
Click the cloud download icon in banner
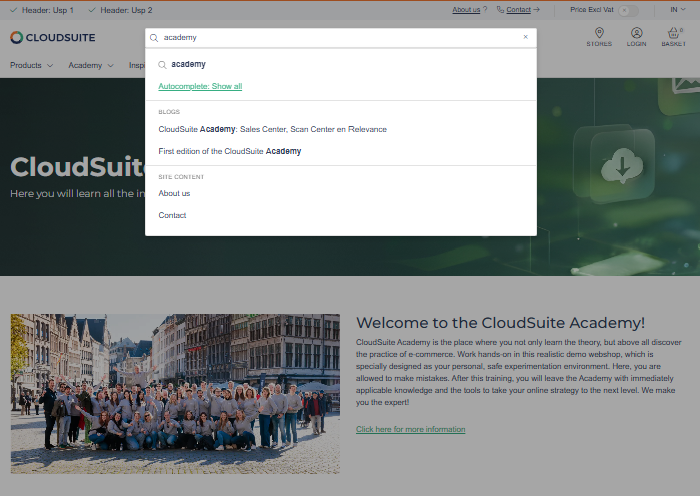(622, 165)
